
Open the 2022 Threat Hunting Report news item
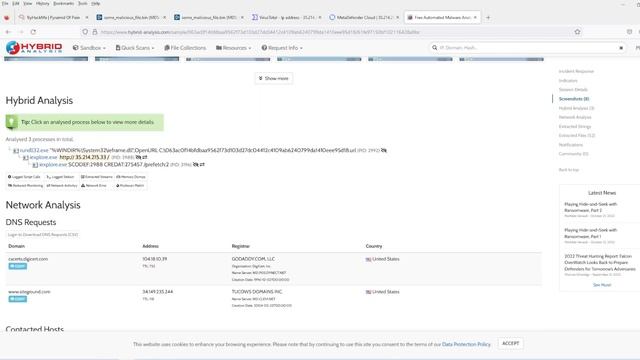600,262
